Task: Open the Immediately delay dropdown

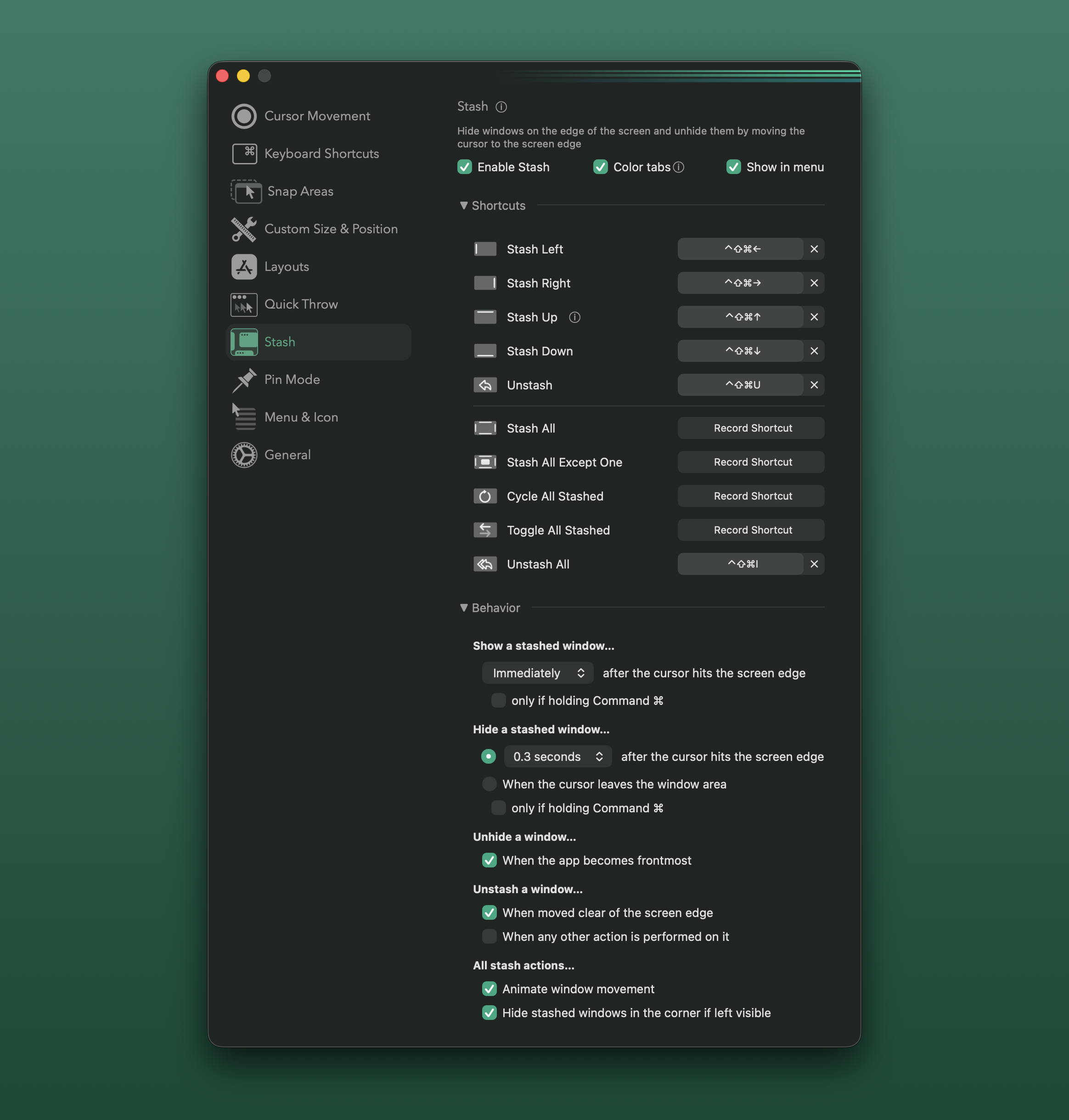Action: (537, 673)
